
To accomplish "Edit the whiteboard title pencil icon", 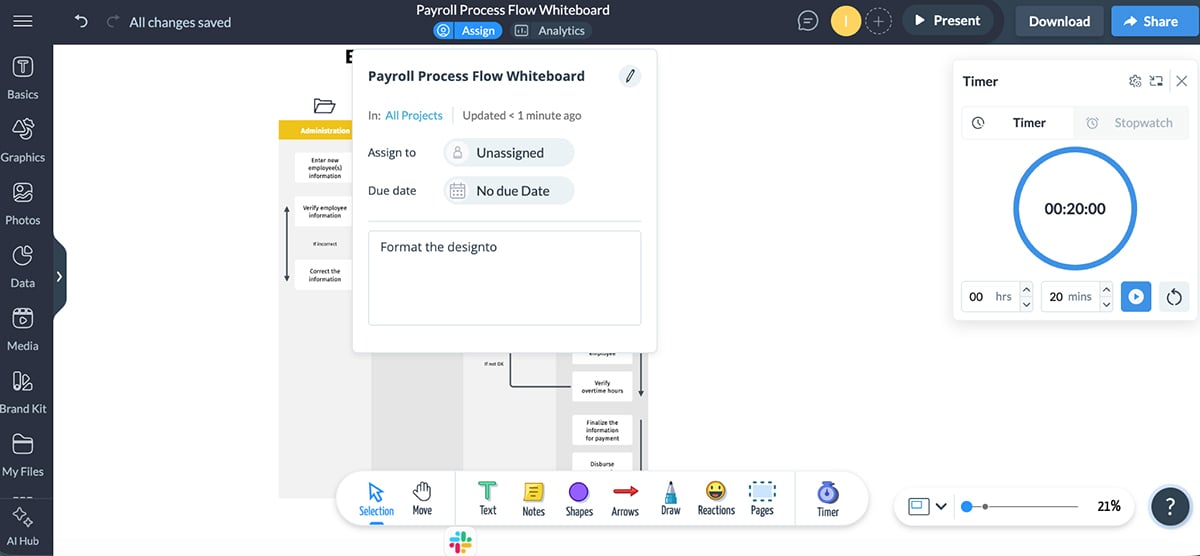I will pyautogui.click(x=629, y=76).
